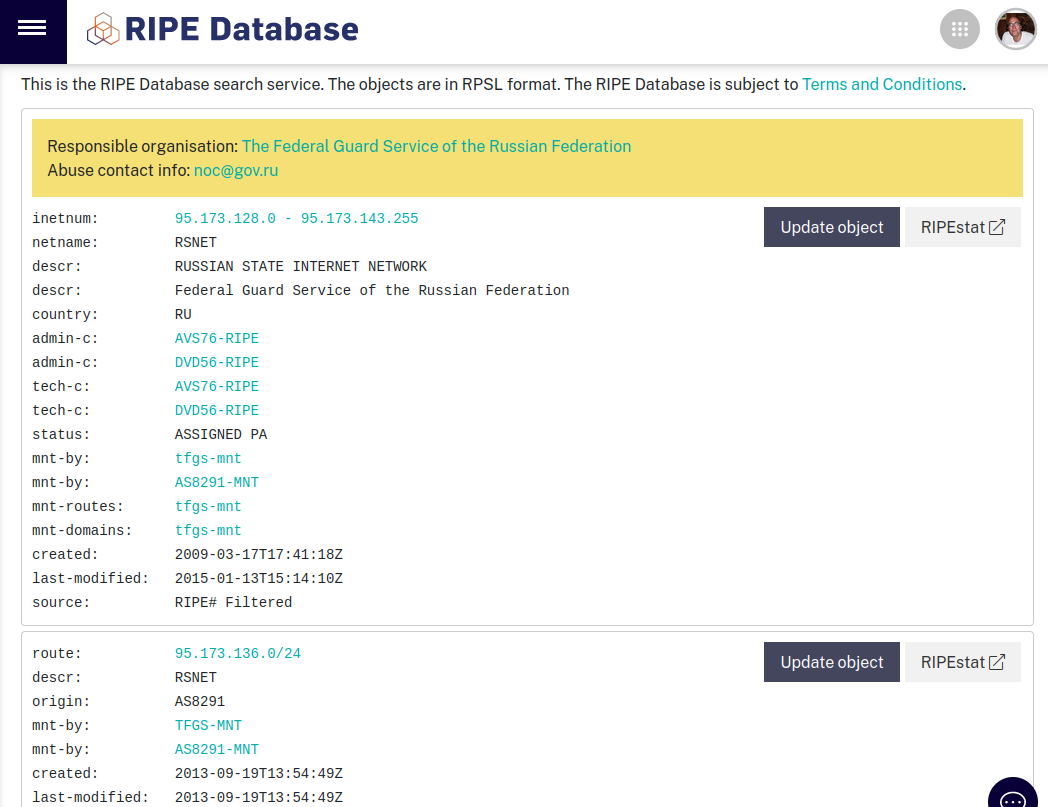Open first admin-c AVS76-RIPE link

(217, 338)
